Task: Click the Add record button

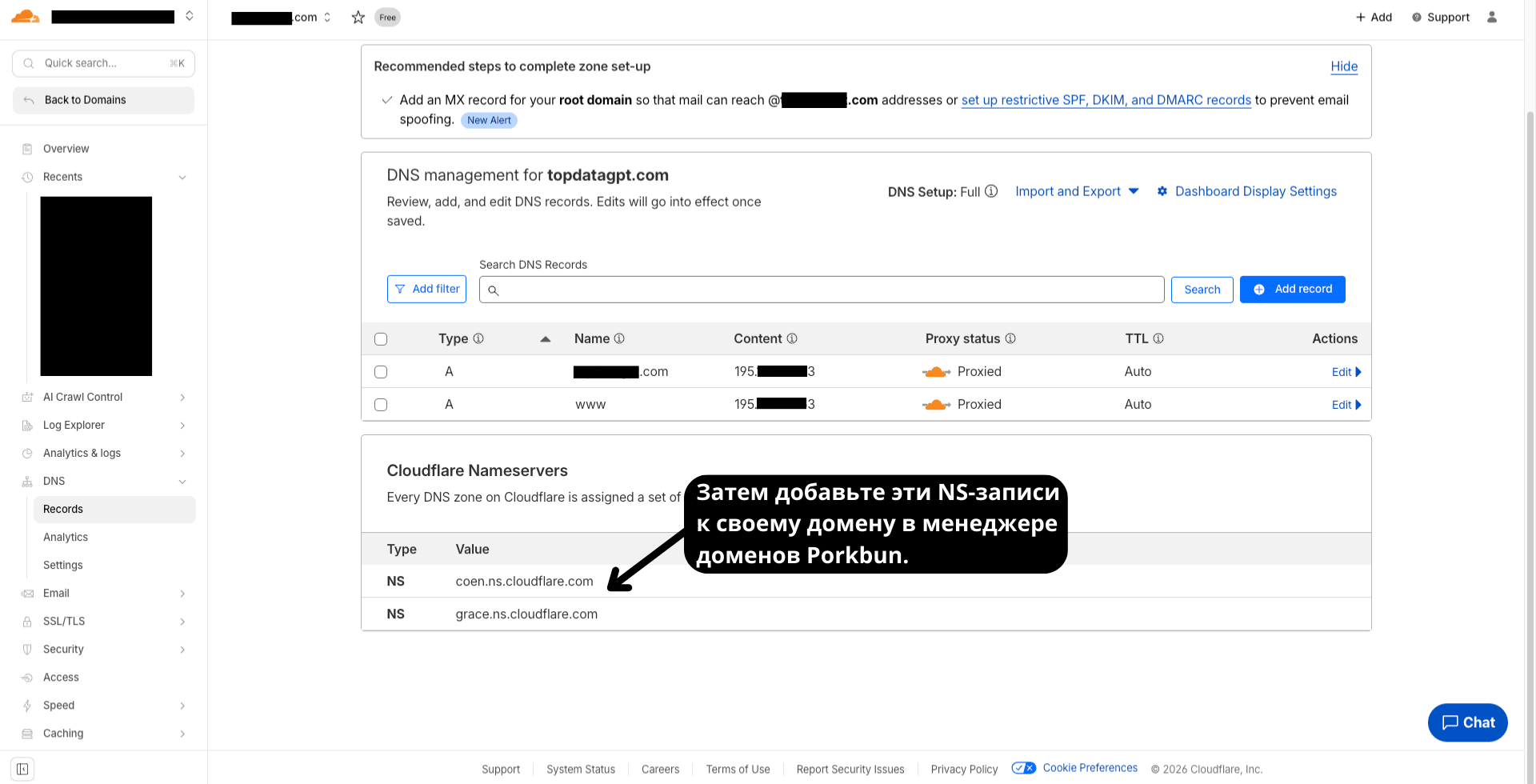Action: 1292,289
